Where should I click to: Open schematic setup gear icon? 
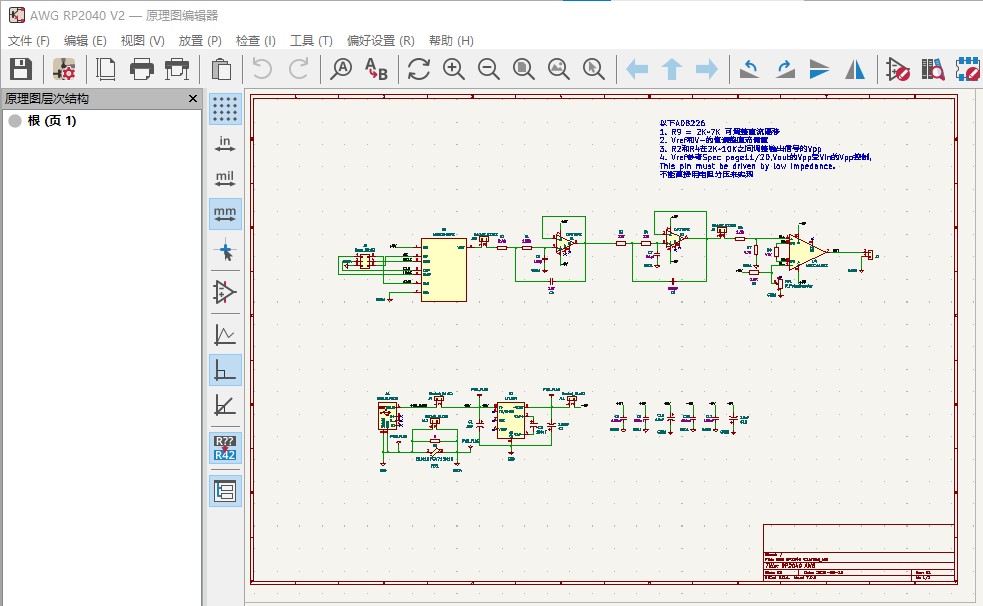[x=63, y=69]
